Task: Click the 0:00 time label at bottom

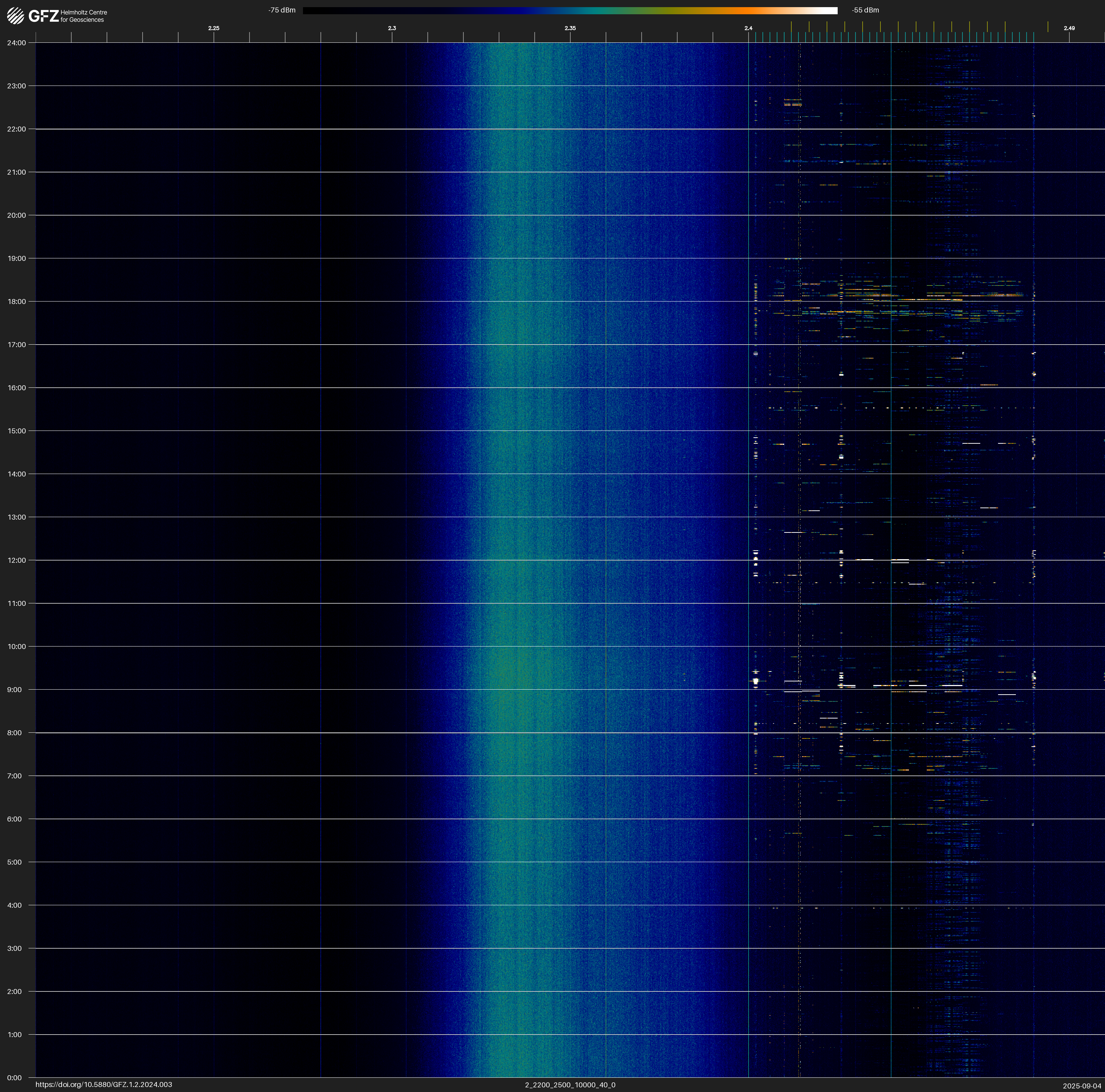Action: 15,1078
